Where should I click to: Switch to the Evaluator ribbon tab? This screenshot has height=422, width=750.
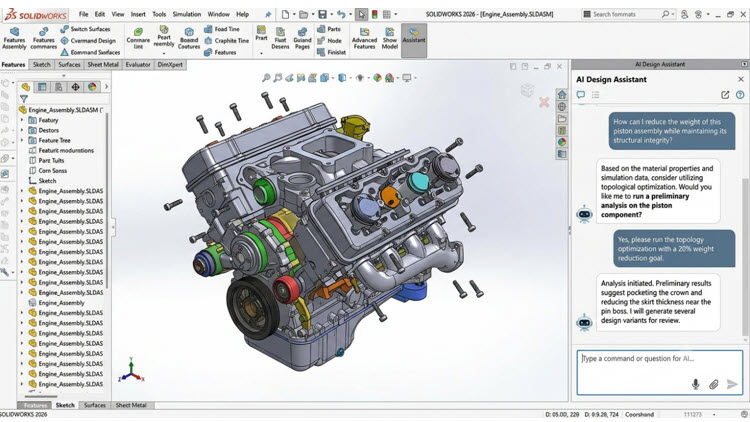coord(138,65)
